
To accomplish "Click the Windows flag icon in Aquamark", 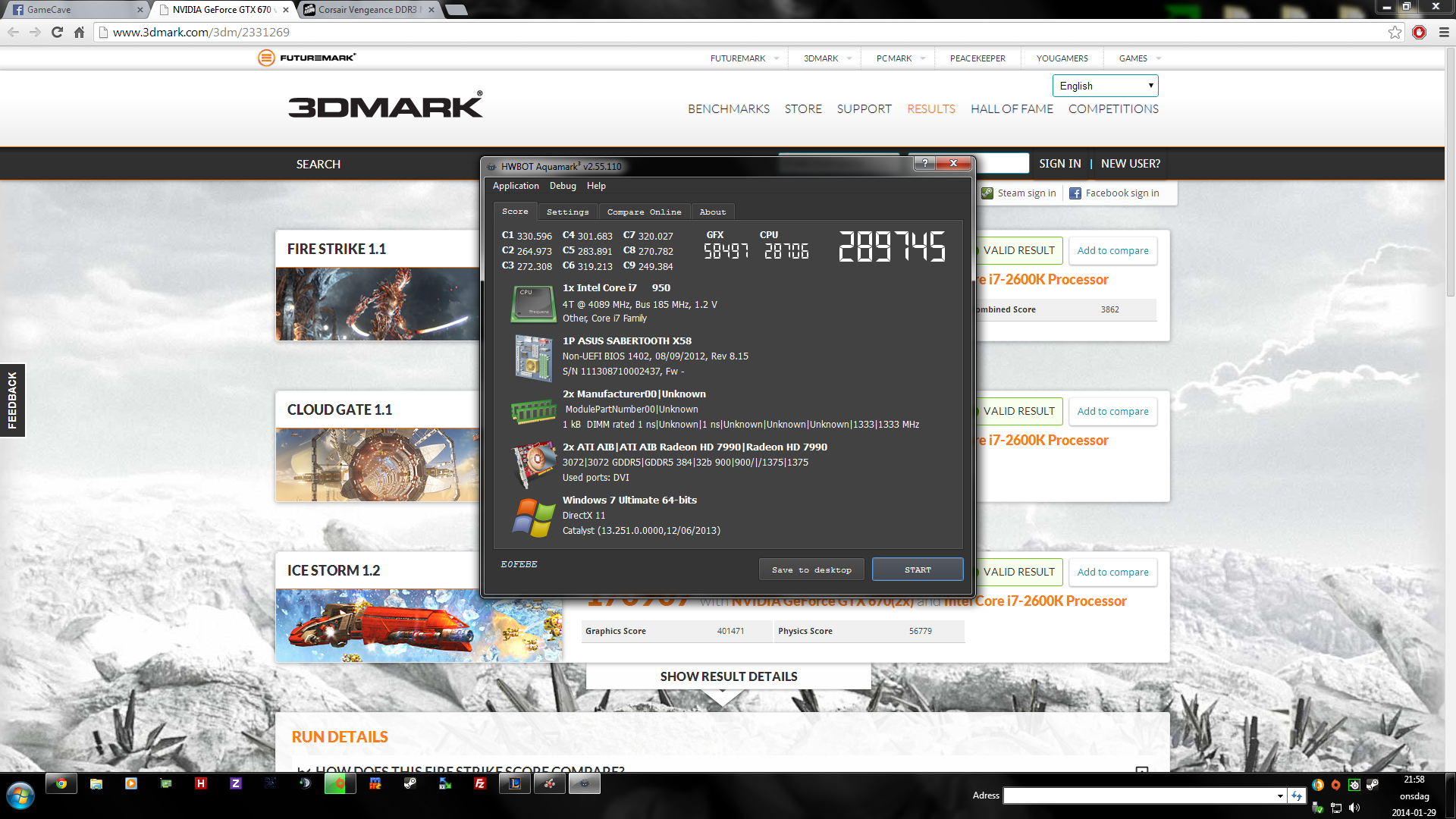I will 534,517.
